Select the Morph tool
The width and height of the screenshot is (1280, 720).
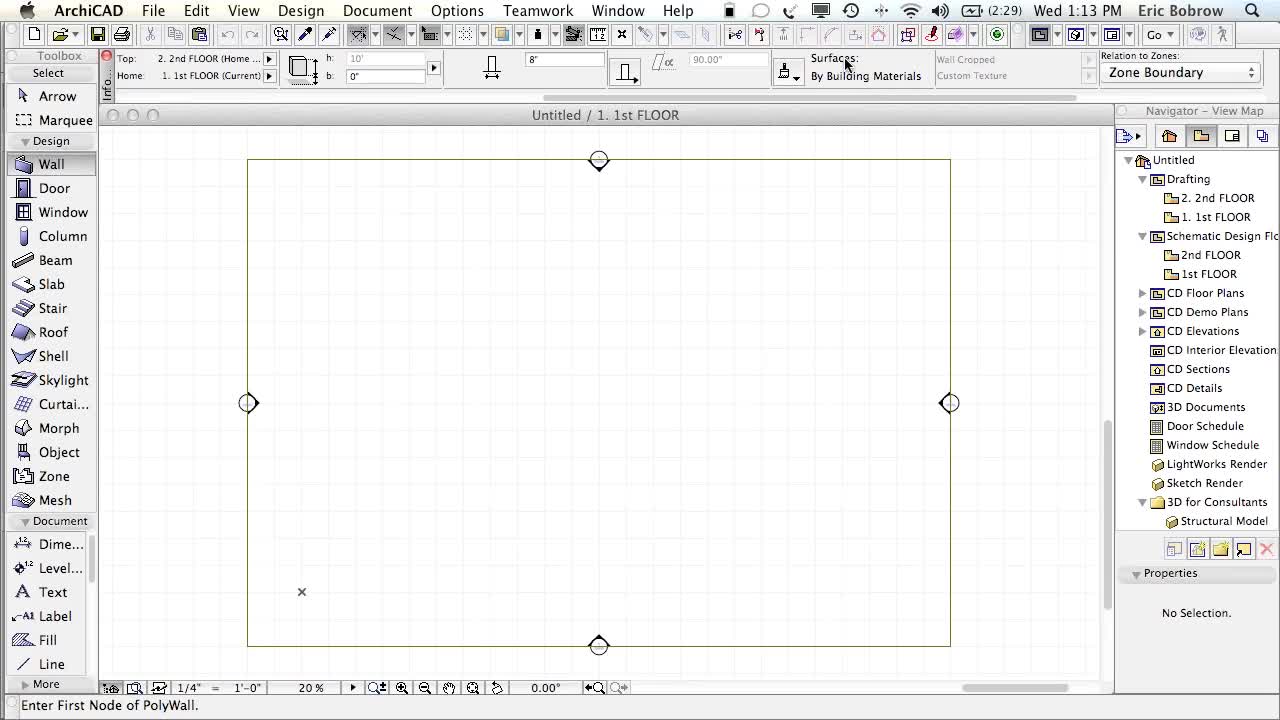tap(52, 428)
